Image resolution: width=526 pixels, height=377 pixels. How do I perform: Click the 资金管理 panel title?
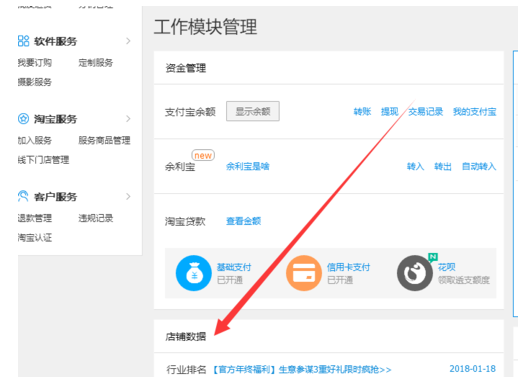(186, 68)
